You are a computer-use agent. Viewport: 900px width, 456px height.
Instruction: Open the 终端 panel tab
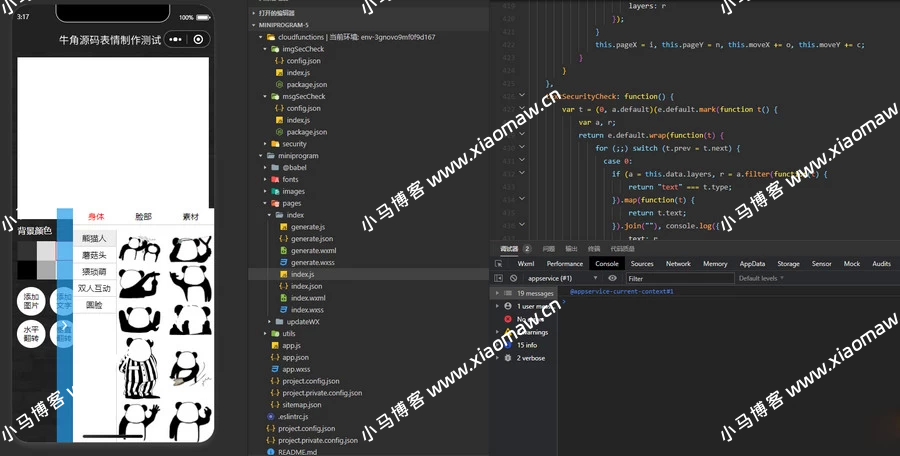click(x=593, y=249)
